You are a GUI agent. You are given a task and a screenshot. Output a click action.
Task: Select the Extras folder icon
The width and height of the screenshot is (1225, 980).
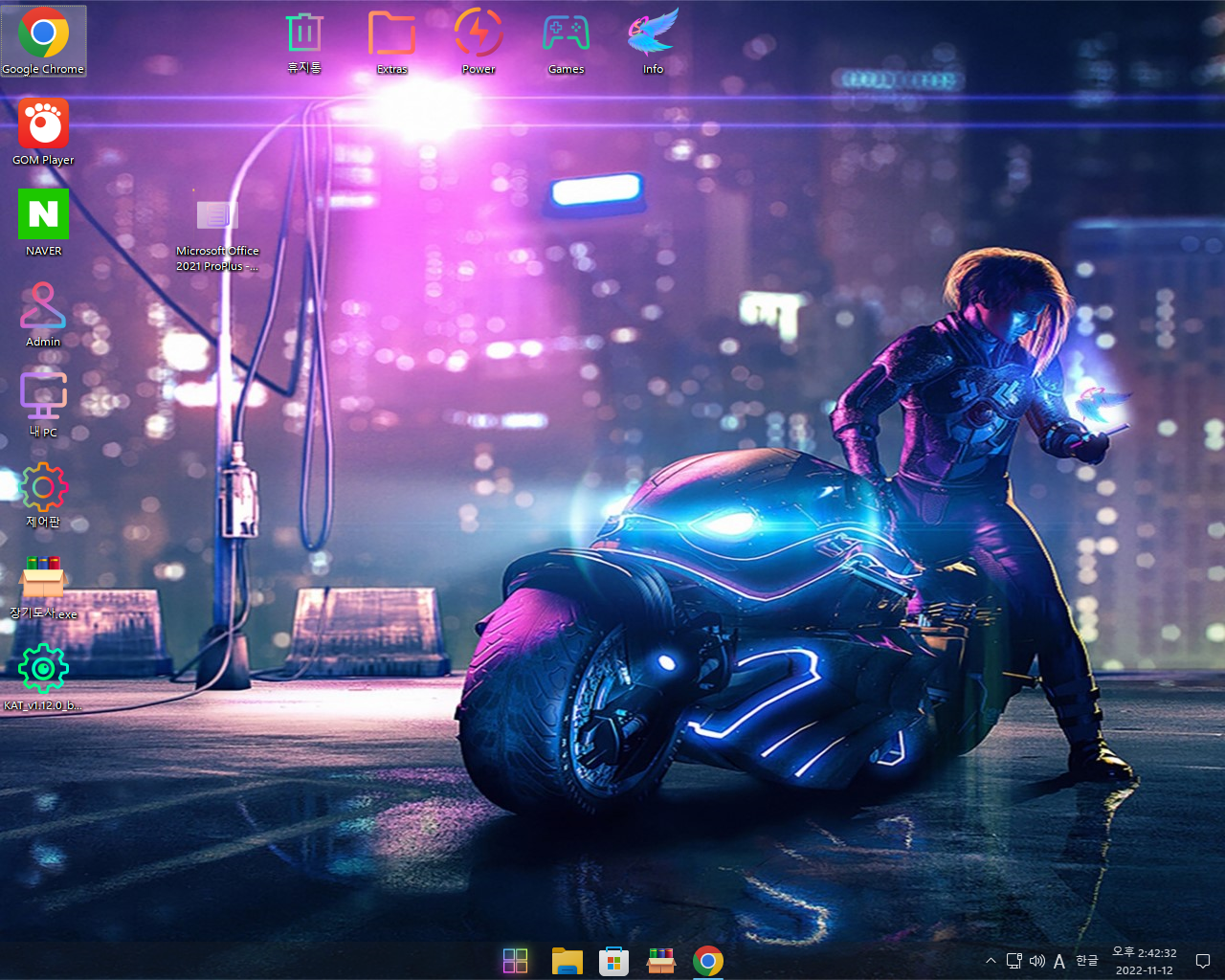coord(391,41)
